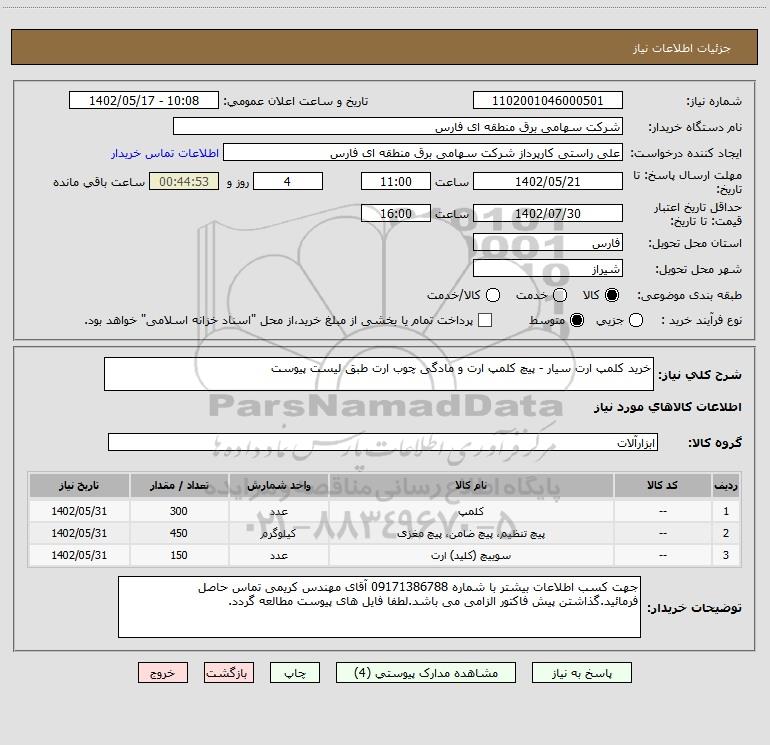Viewport: 770px width, 745px height.
Task: Click the response deadline date 1402/05/21
Action: tap(548, 181)
